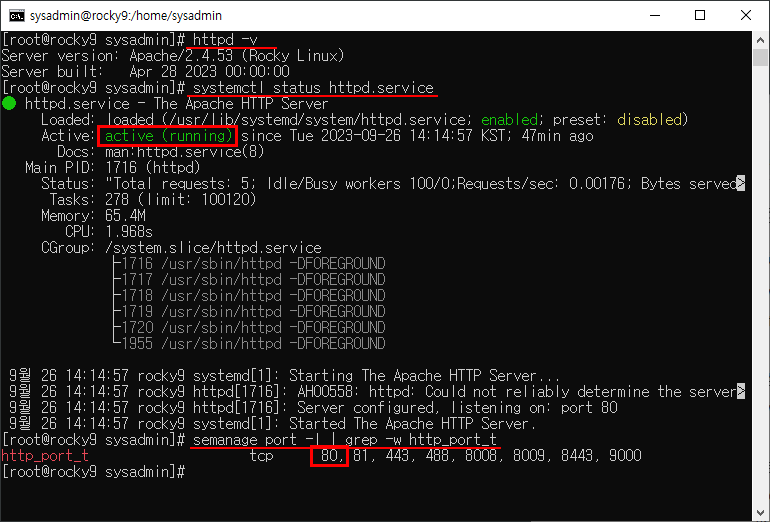This screenshot has width=770, height=522.
Task: Click the Tasks value '278 (limit: 100120)'
Action: click(181, 199)
